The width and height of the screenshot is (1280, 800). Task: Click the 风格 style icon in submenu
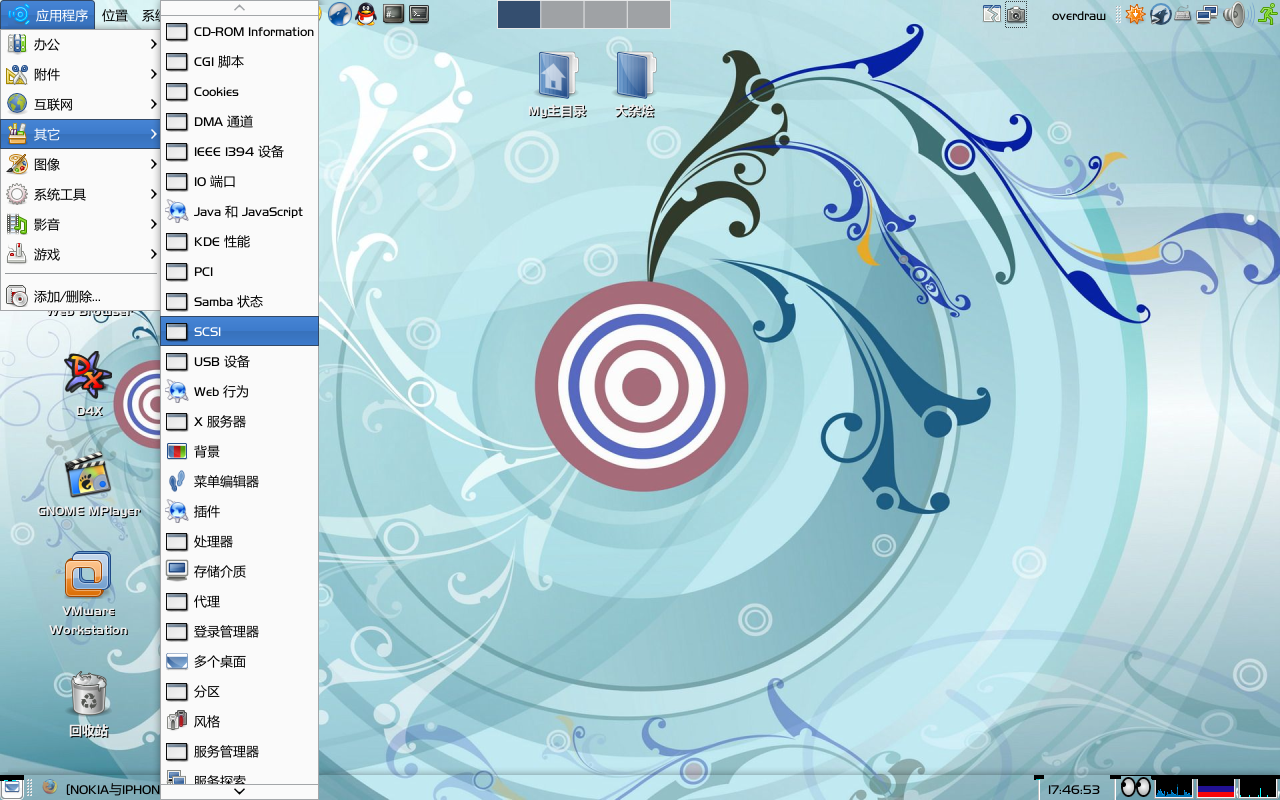pyautogui.click(x=177, y=721)
